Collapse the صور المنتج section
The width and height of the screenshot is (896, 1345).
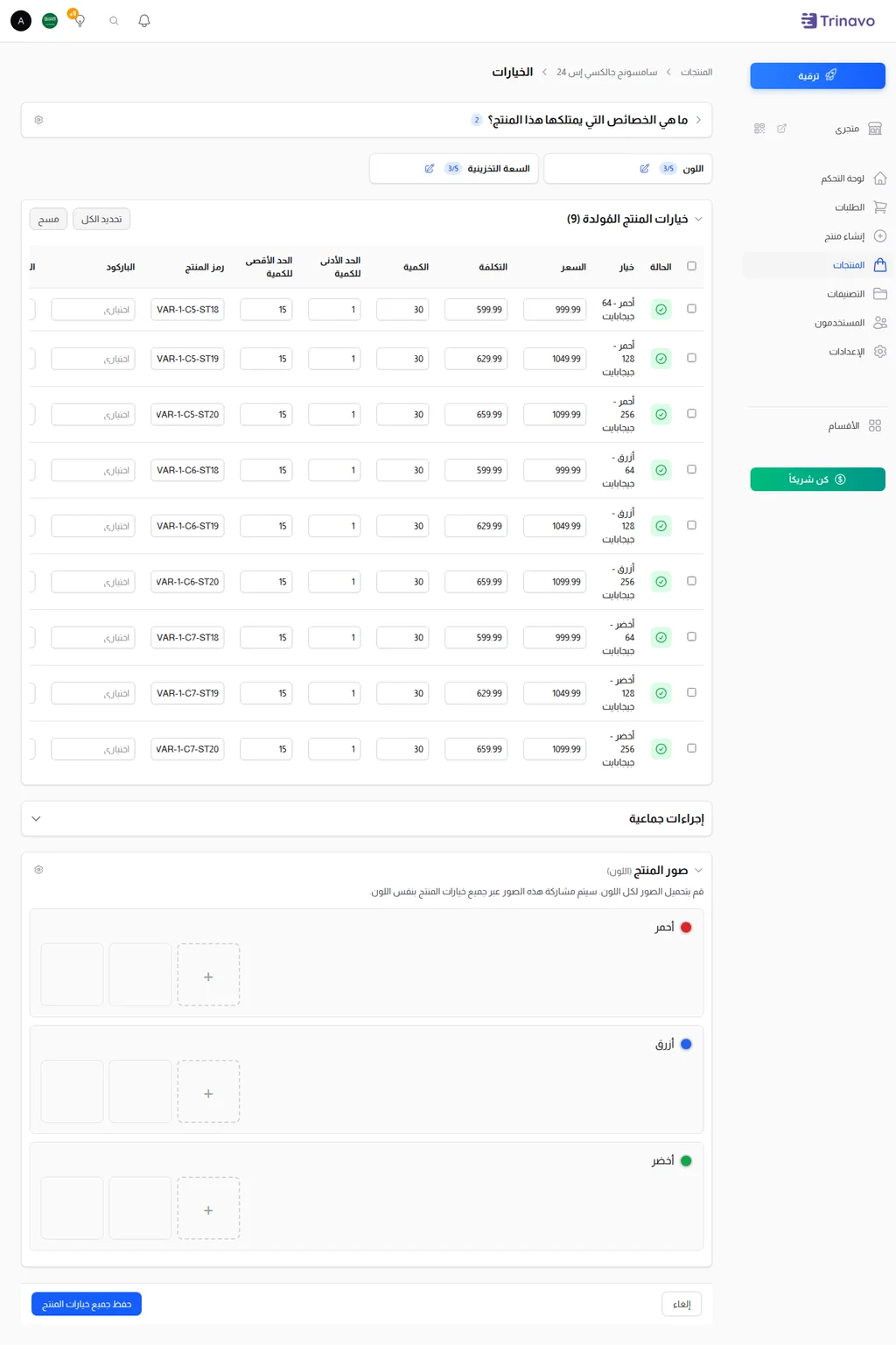(698, 871)
